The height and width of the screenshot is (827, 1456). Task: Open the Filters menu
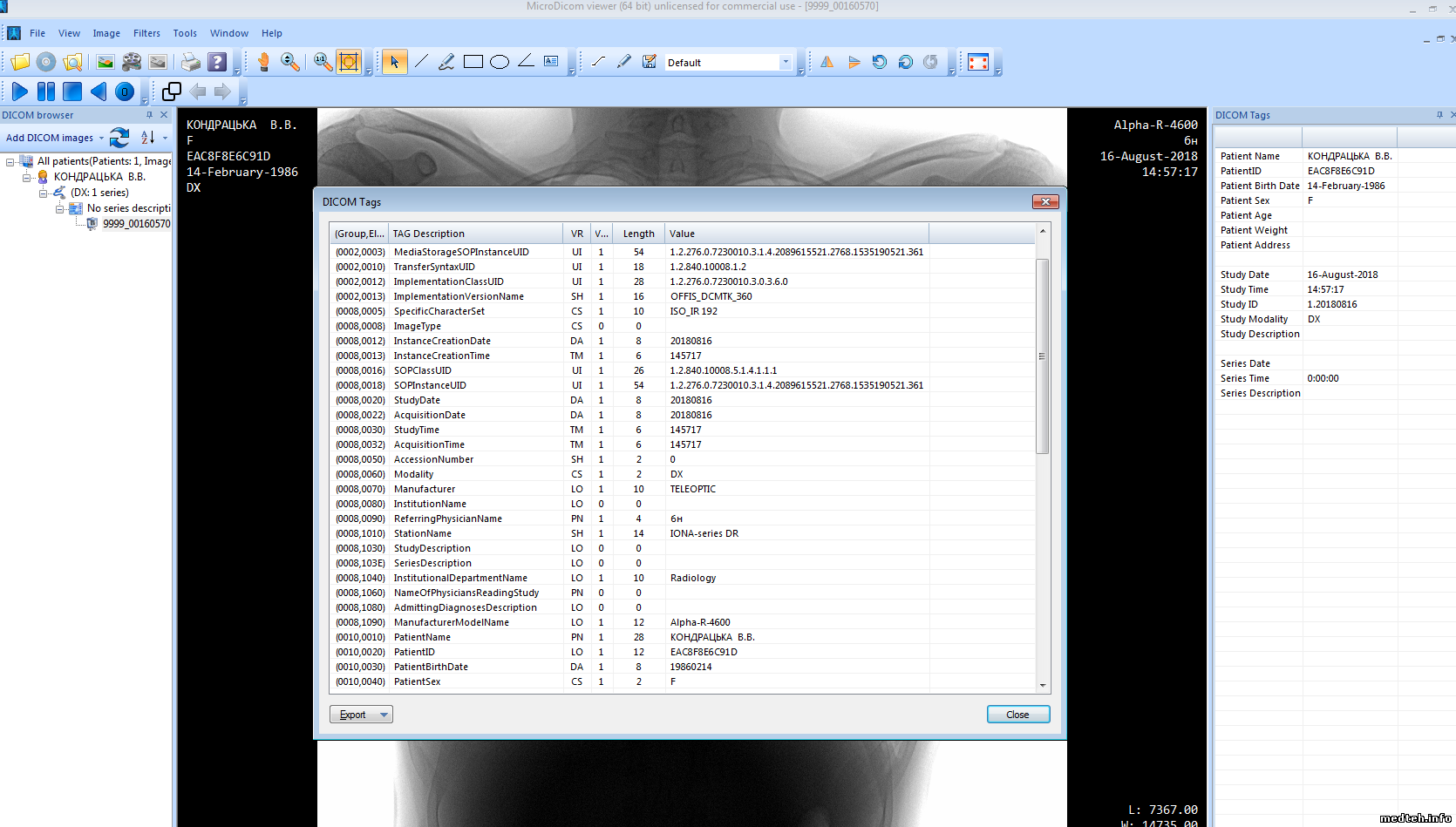[146, 33]
